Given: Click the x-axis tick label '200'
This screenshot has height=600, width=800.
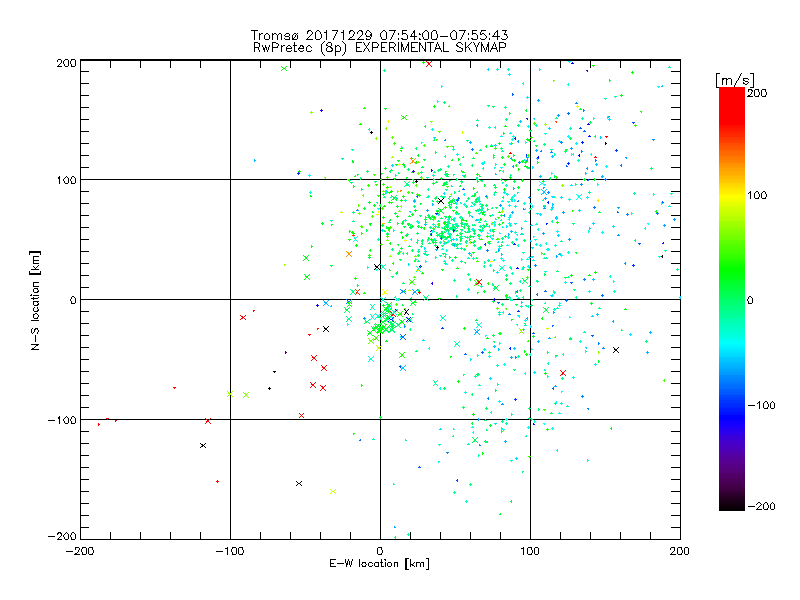Looking at the screenshot, I should tap(680, 551).
